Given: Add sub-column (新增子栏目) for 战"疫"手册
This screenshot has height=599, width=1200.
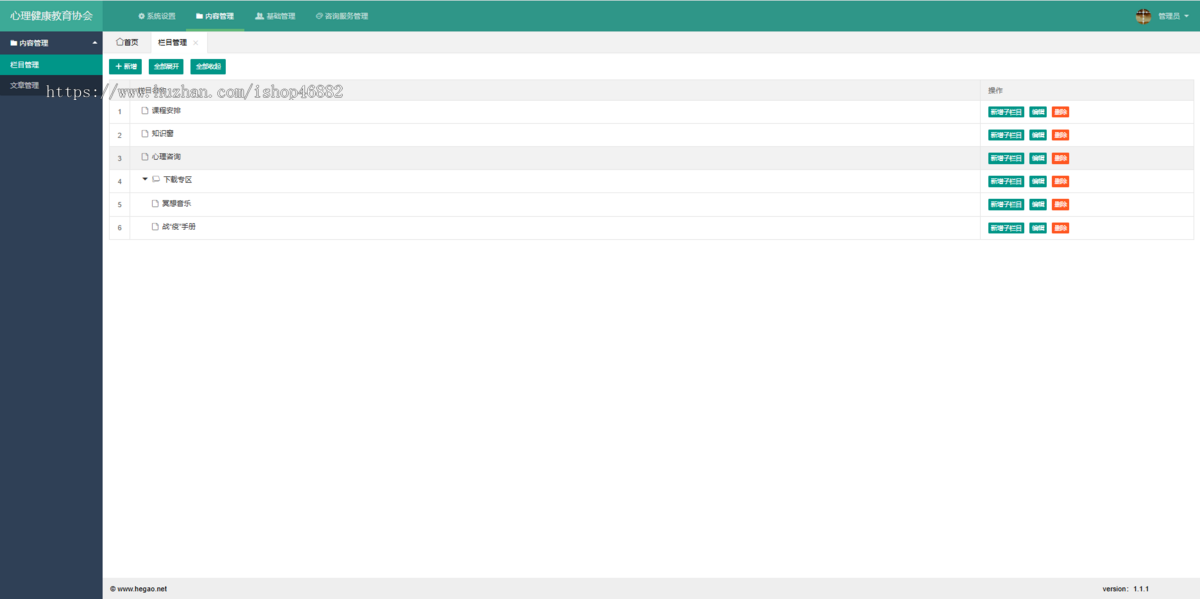Looking at the screenshot, I should tap(1006, 228).
